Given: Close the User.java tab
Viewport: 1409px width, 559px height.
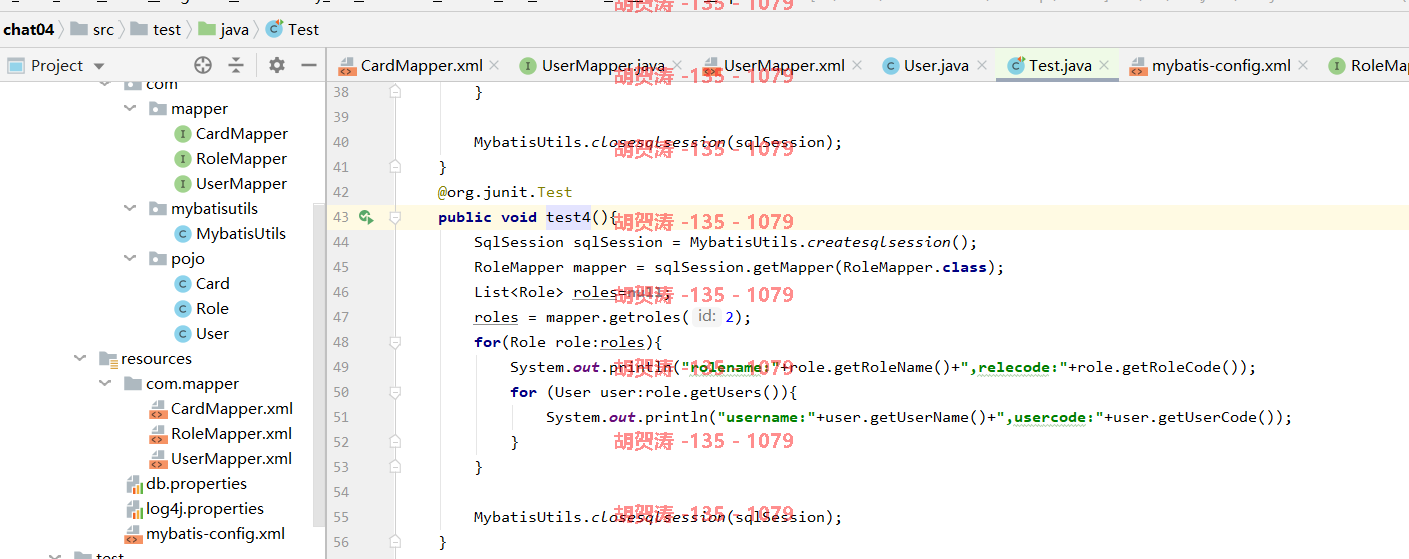Looking at the screenshot, I should pyautogui.click(x=980, y=66).
